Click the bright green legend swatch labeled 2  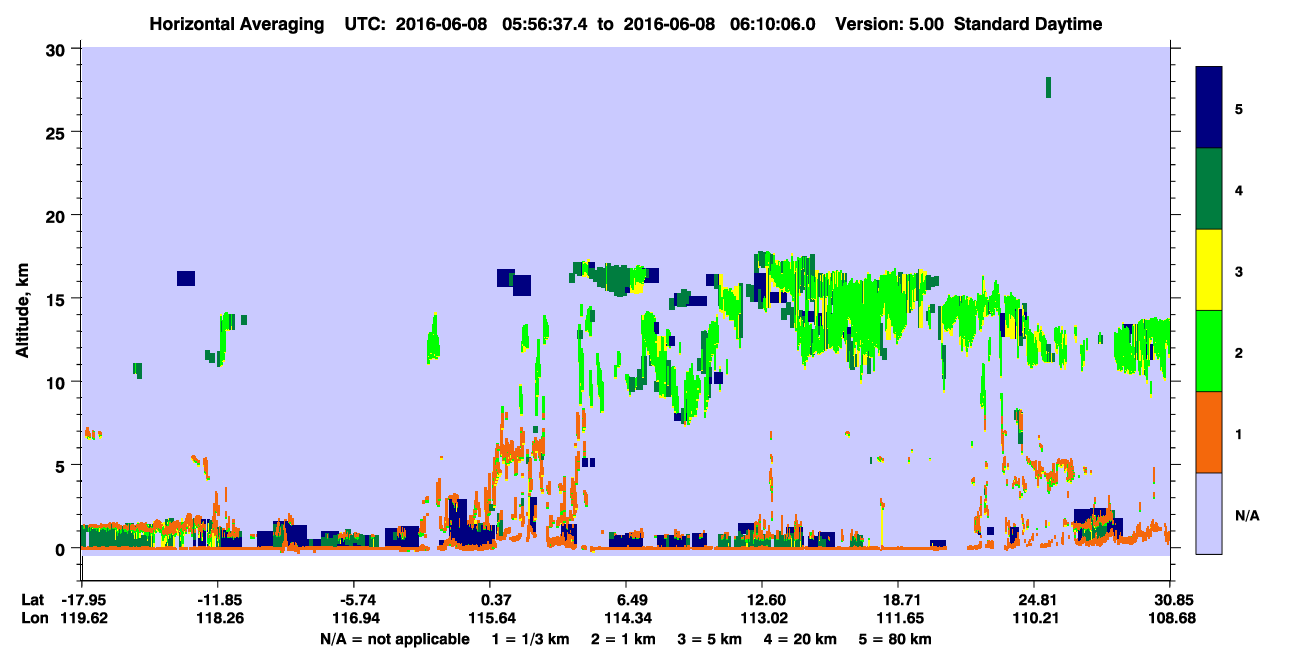pos(1209,351)
